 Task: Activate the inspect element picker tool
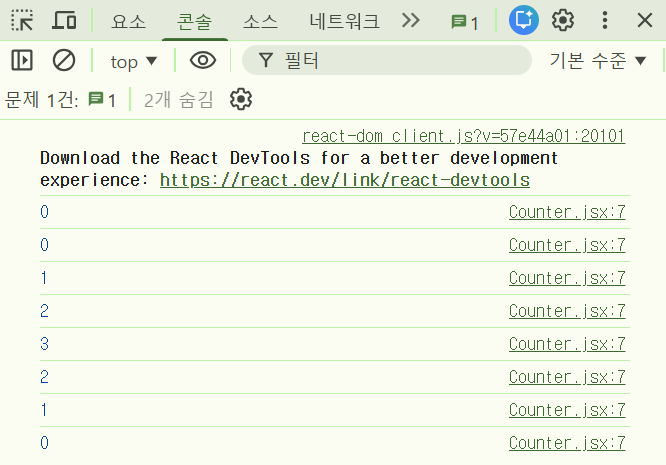click(x=22, y=20)
